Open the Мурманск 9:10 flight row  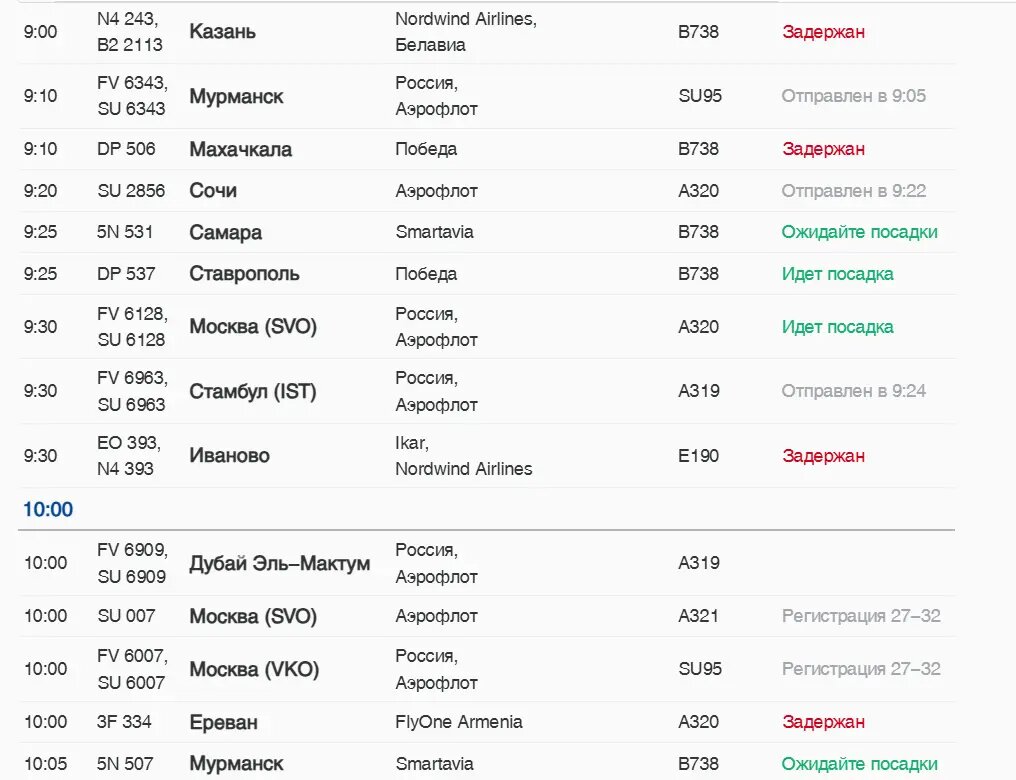click(x=236, y=97)
